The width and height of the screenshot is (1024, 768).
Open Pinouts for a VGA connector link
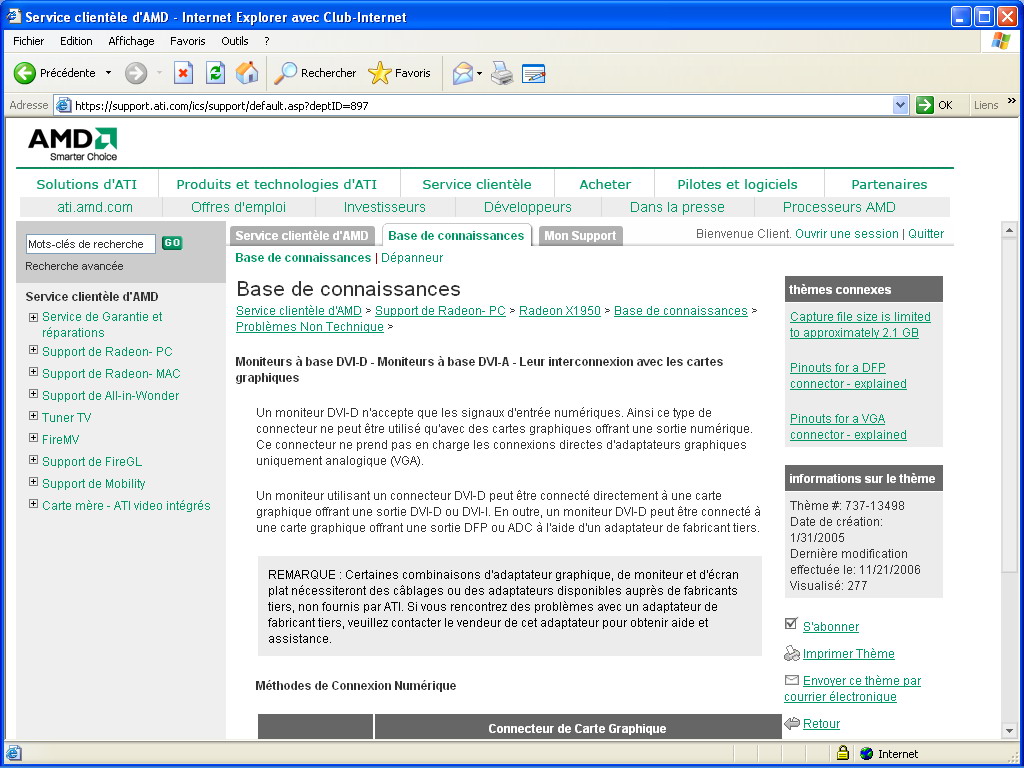pyautogui.click(x=848, y=426)
